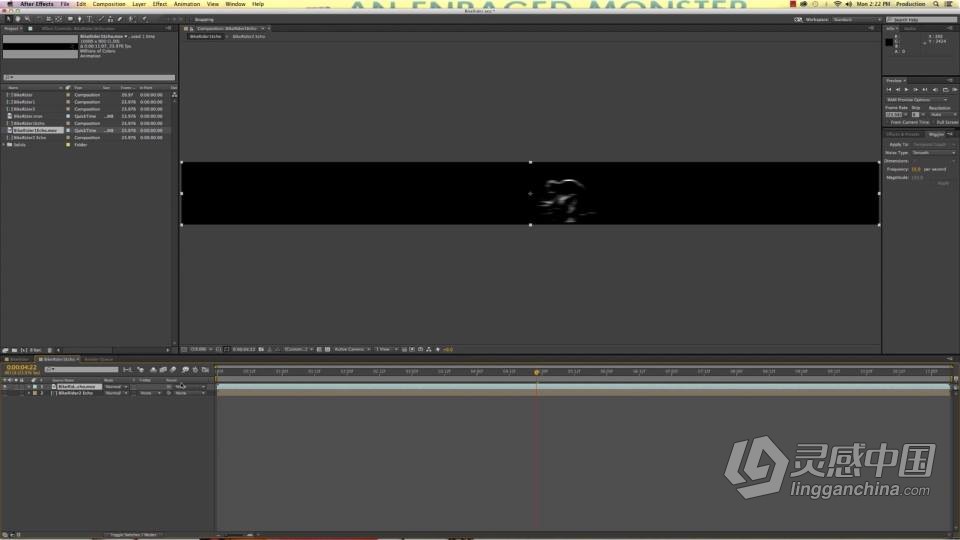The height and width of the screenshot is (540, 960).
Task: Click Interpret Footage icon in Project footer
Action: tap(5, 350)
